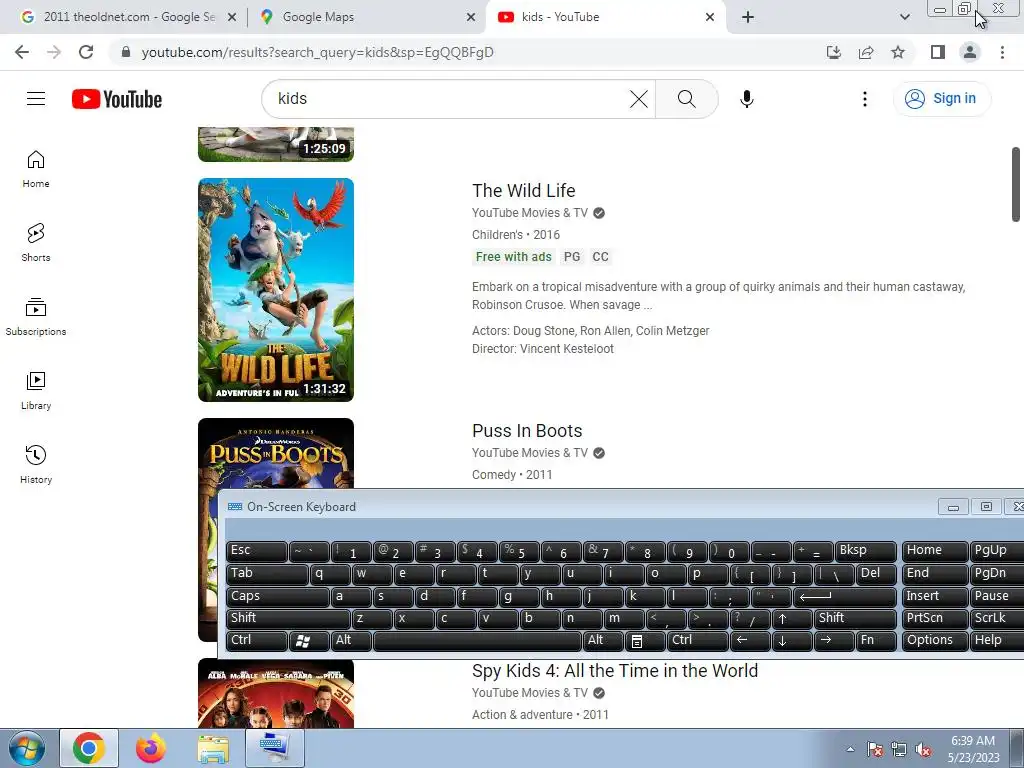
Task: Click the Sign in button
Action: coord(942,99)
